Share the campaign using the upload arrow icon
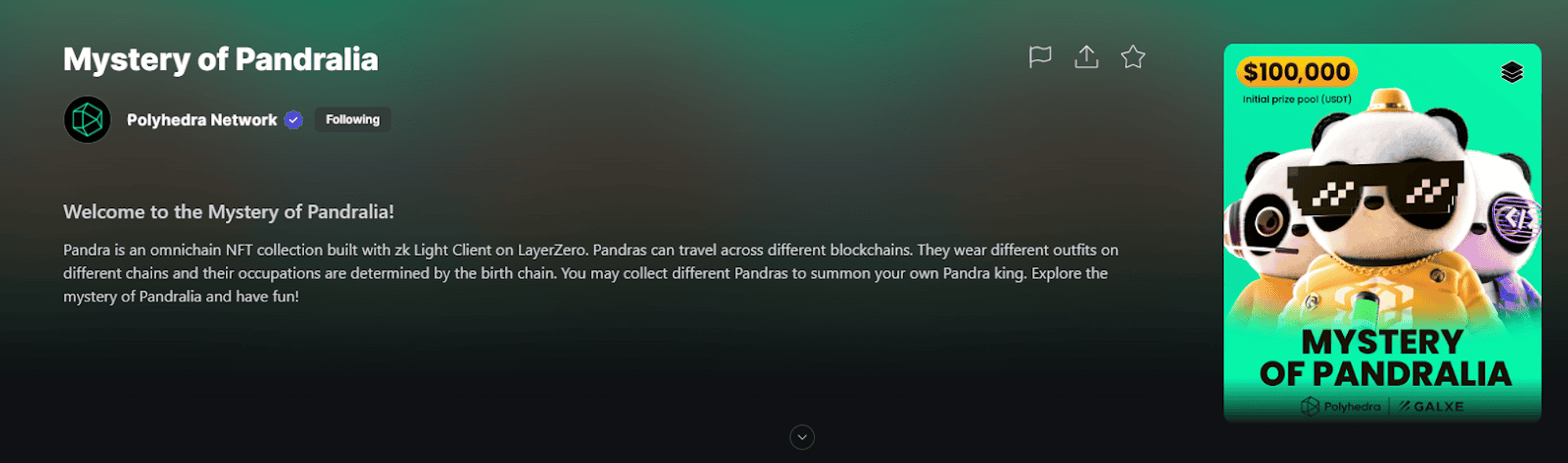This screenshot has height=463, width=1568. (1086, 57)
